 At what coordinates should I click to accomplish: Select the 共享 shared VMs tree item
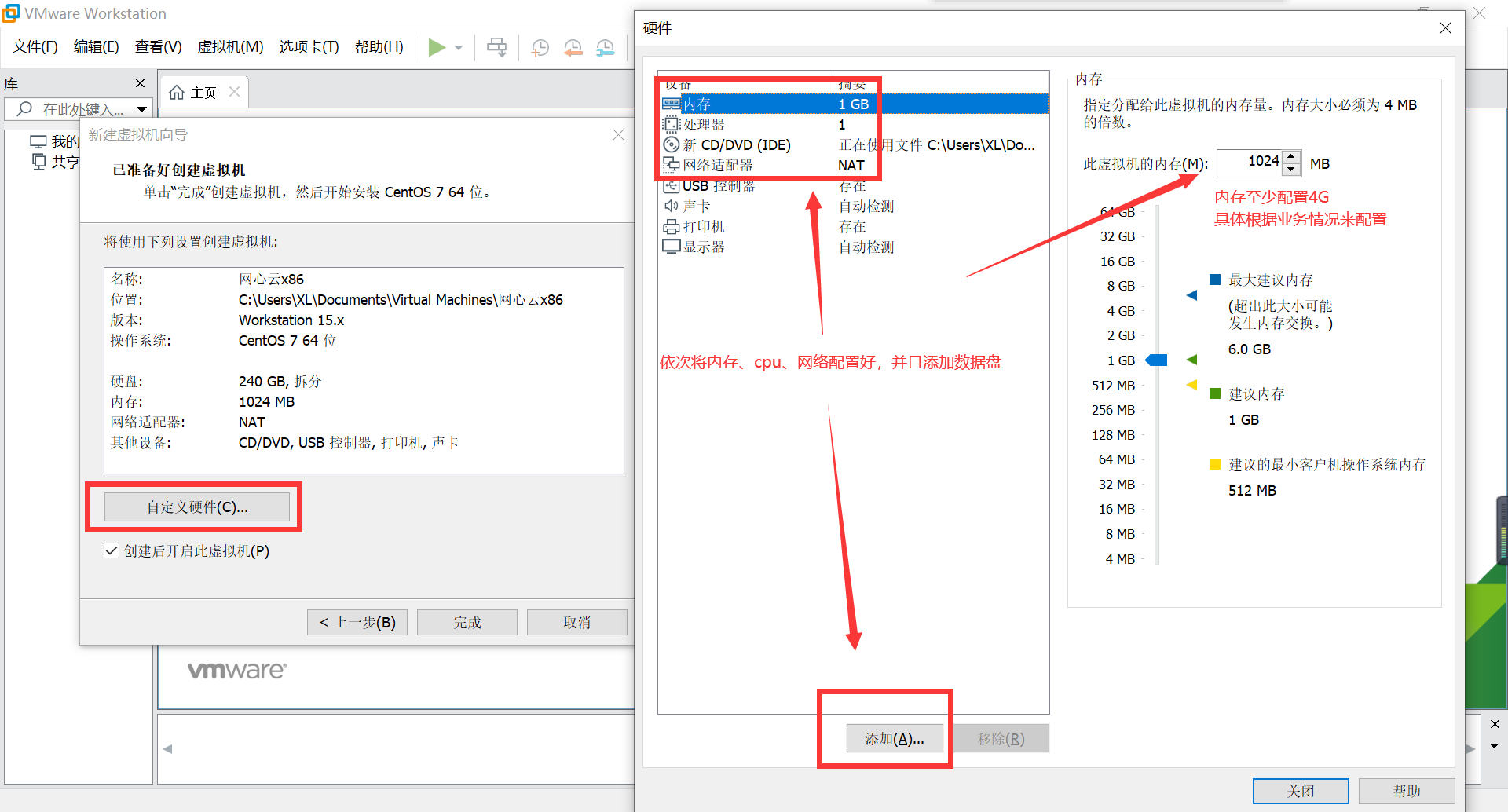55,163
